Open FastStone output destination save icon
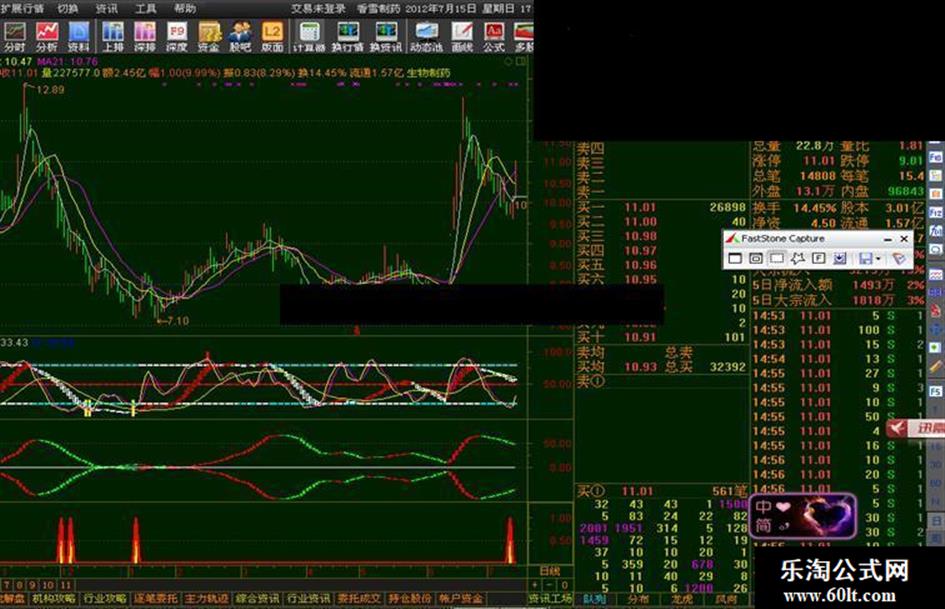The image size is (945, 609). pyautogui.click(x=866, y=259)
